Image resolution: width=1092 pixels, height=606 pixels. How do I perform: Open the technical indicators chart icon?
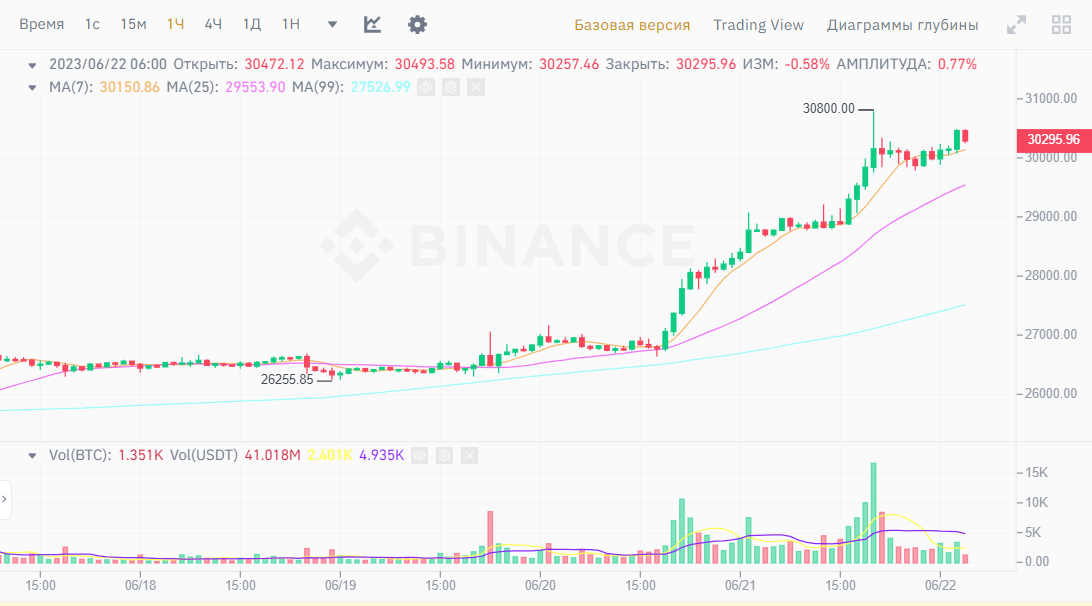click(x=372, y=24)
